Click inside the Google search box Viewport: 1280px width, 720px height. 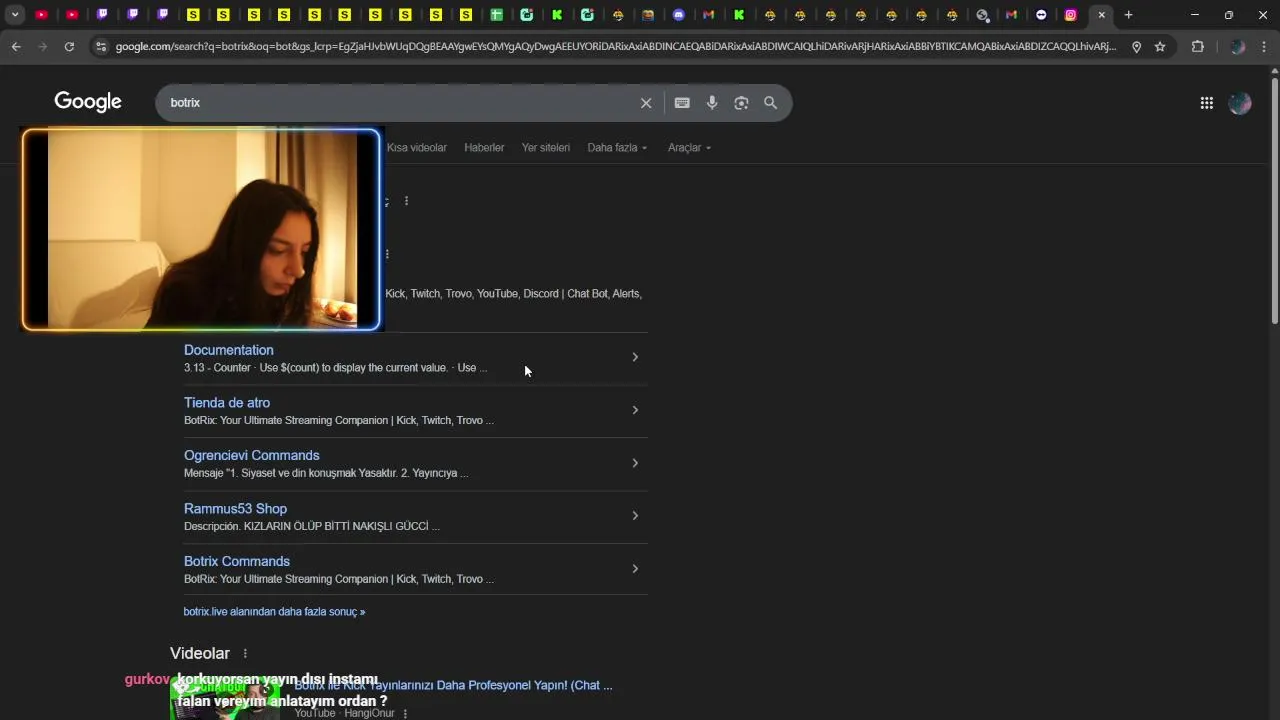[x=400, y=103]
